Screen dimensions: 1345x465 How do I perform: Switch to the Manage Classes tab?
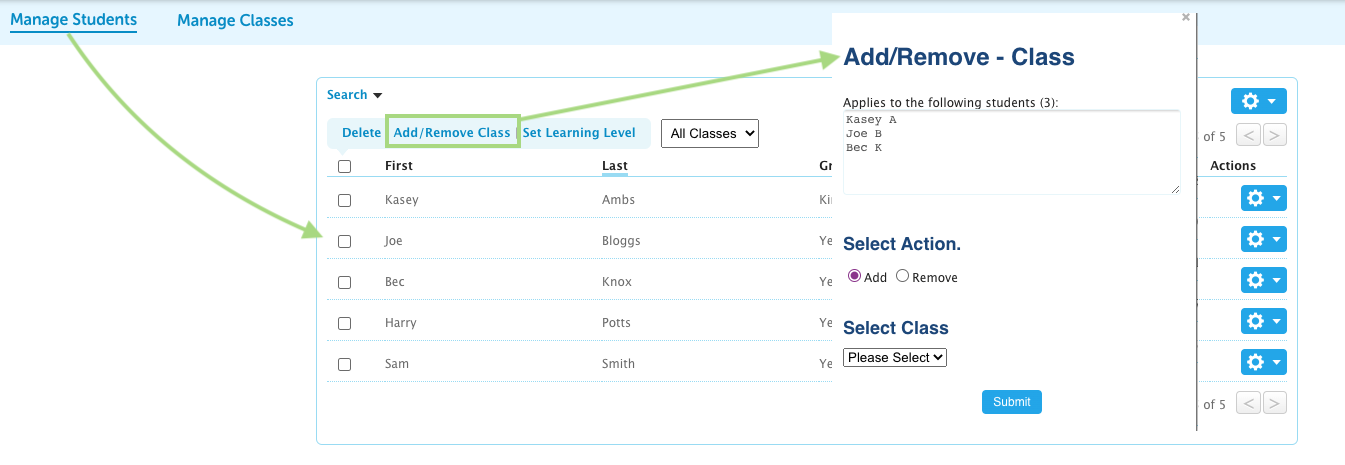(235, 20)
